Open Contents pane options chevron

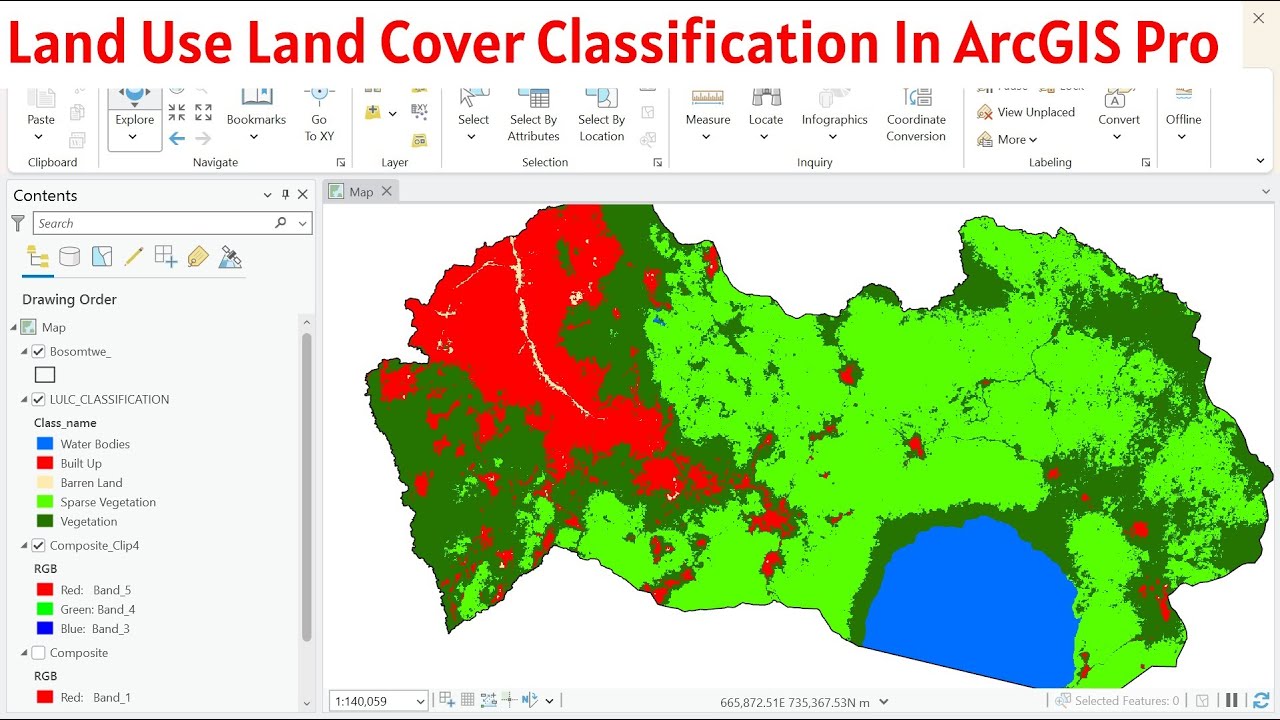tap(267, 195)
